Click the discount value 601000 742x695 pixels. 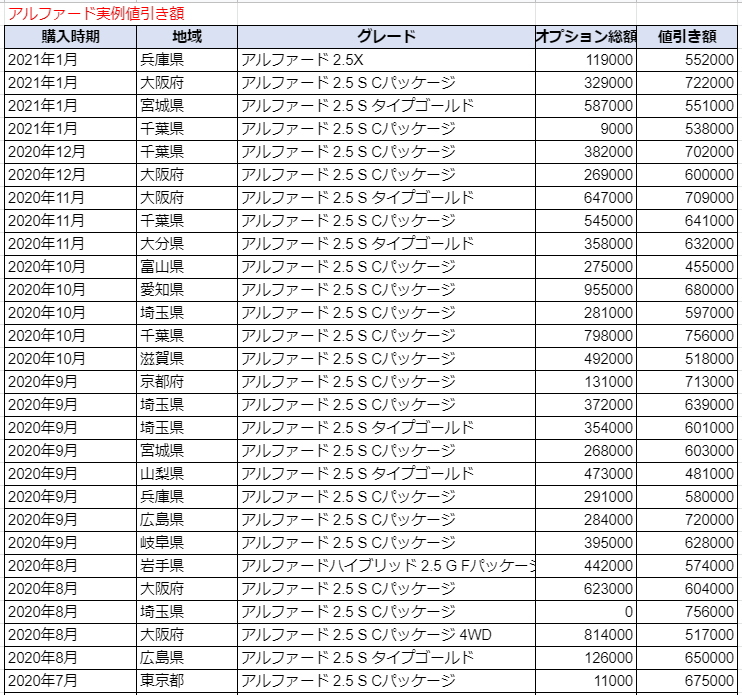point(687,428)
